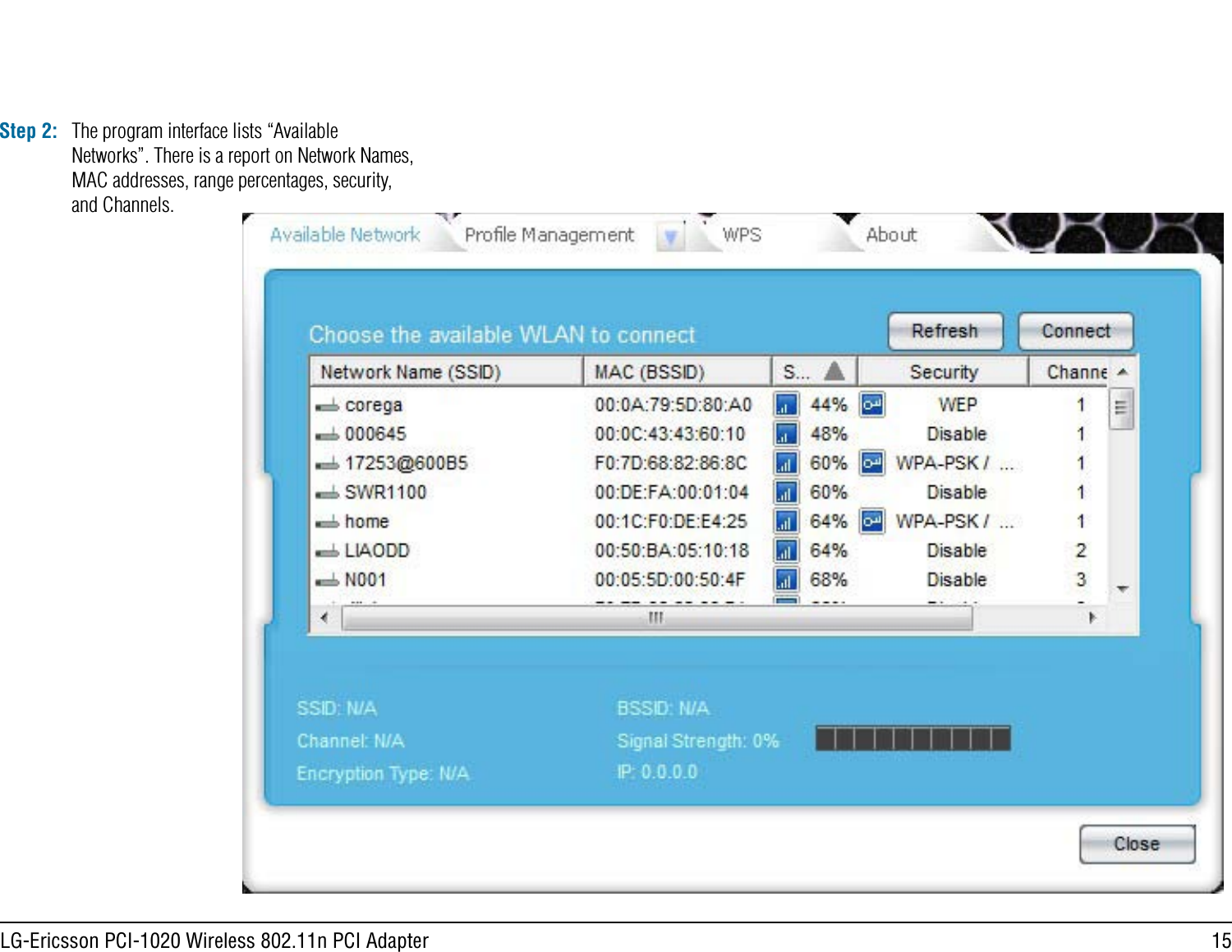The width and height of the screenshot is (1232, 952).
Task: Click MAC address 00:05:5D:00:50:4F
Action: (670, 580)
